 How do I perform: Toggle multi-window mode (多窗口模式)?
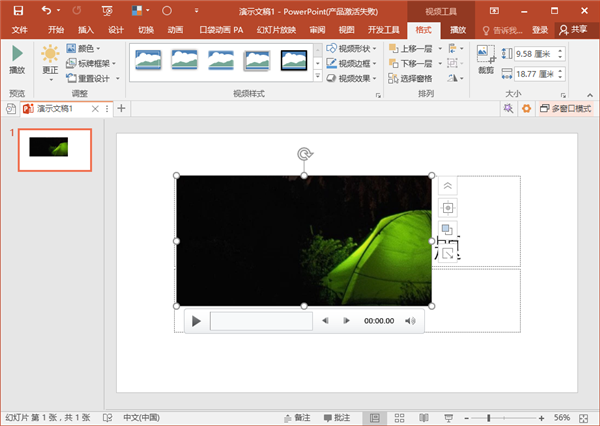566,108
